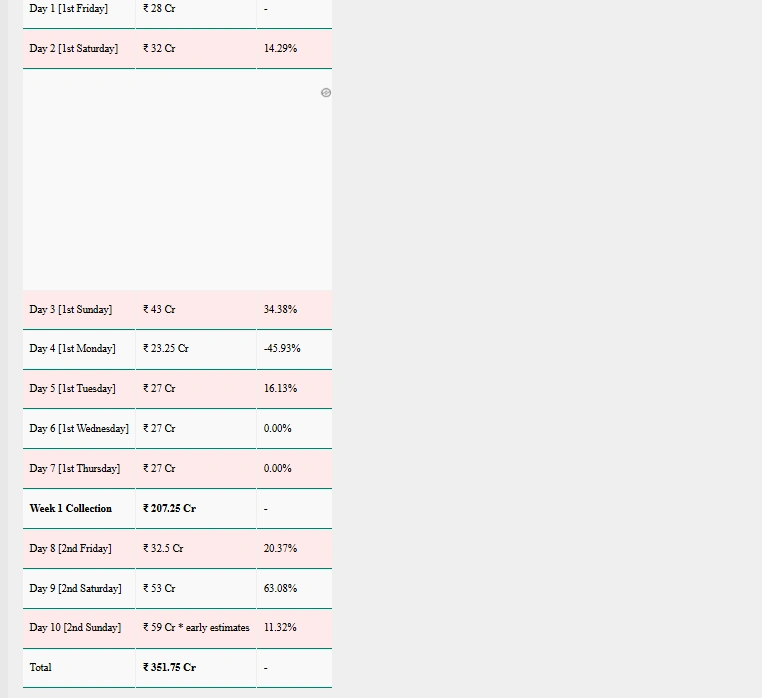
Task: Click the Total row label
Action: click(41, 668)
